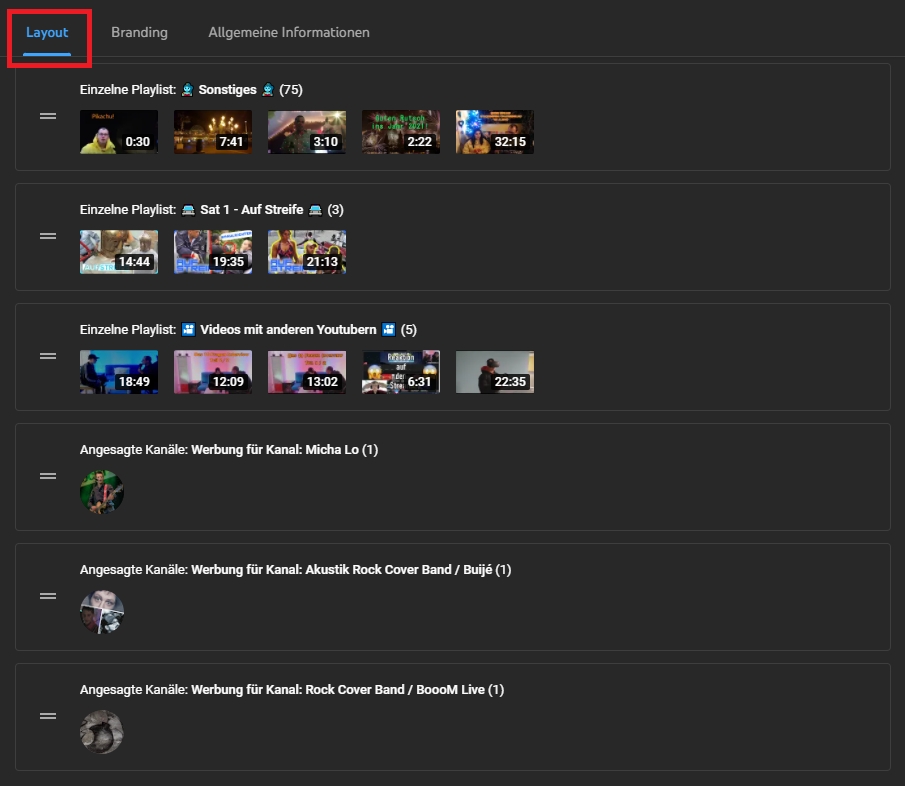
Task: Select the 0:30 video thumbnail in Sonstiges
Action: [119, 132]
